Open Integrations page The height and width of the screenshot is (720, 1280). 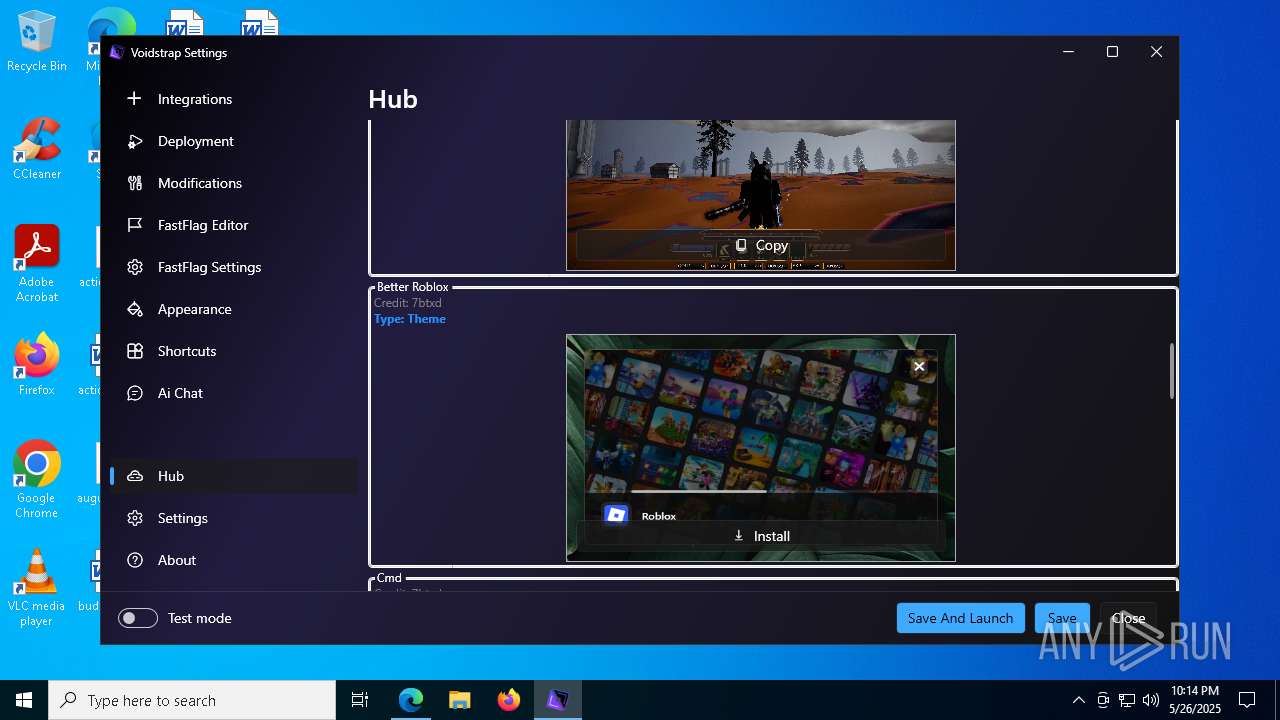235,99
